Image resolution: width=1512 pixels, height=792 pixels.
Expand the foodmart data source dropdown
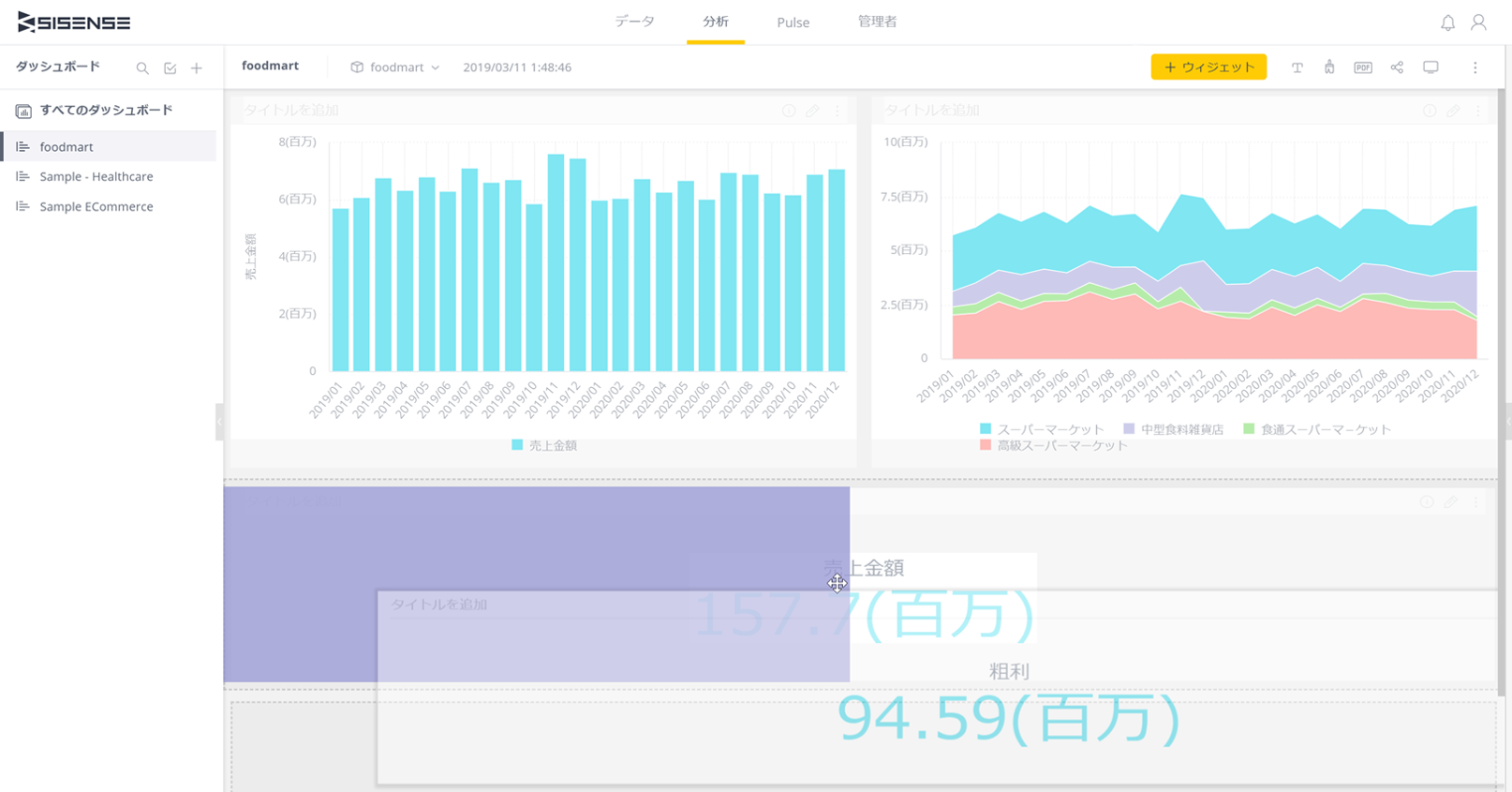[x=395, y=67]
